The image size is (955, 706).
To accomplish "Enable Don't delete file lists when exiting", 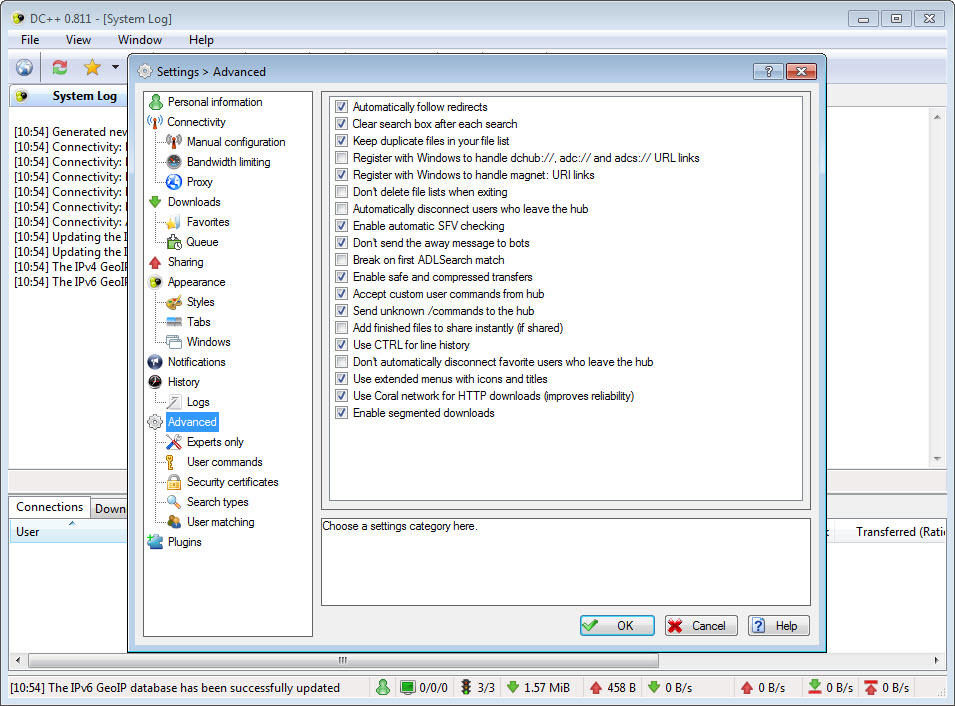I will coord(342,192).
